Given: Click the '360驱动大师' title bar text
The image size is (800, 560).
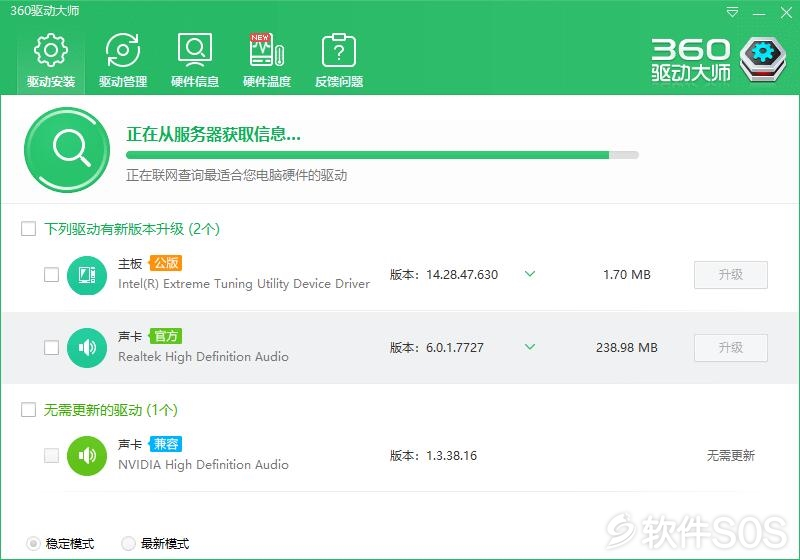Looking at the screenshot, I should point(45,11).
